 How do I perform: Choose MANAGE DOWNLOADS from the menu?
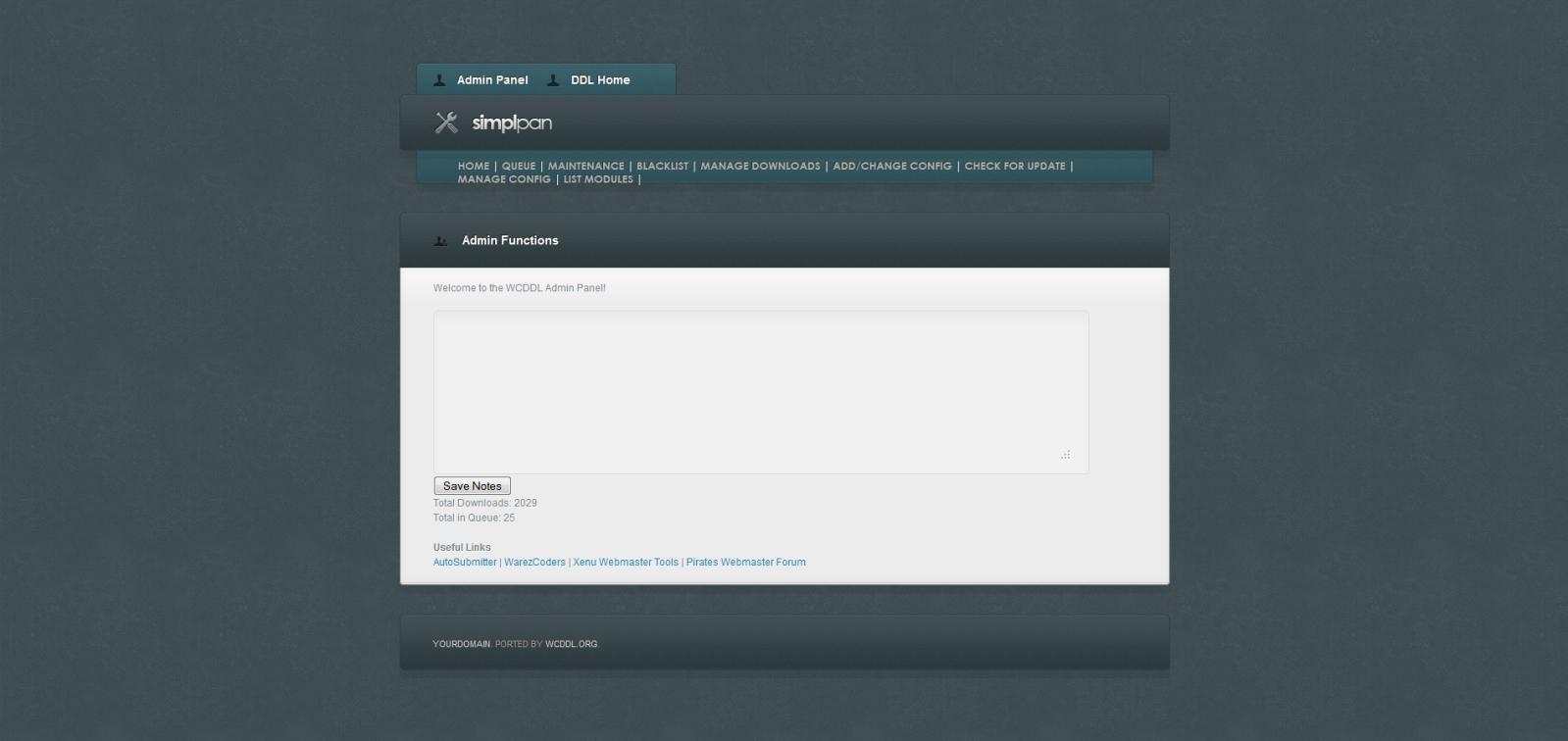click(760, 167)
